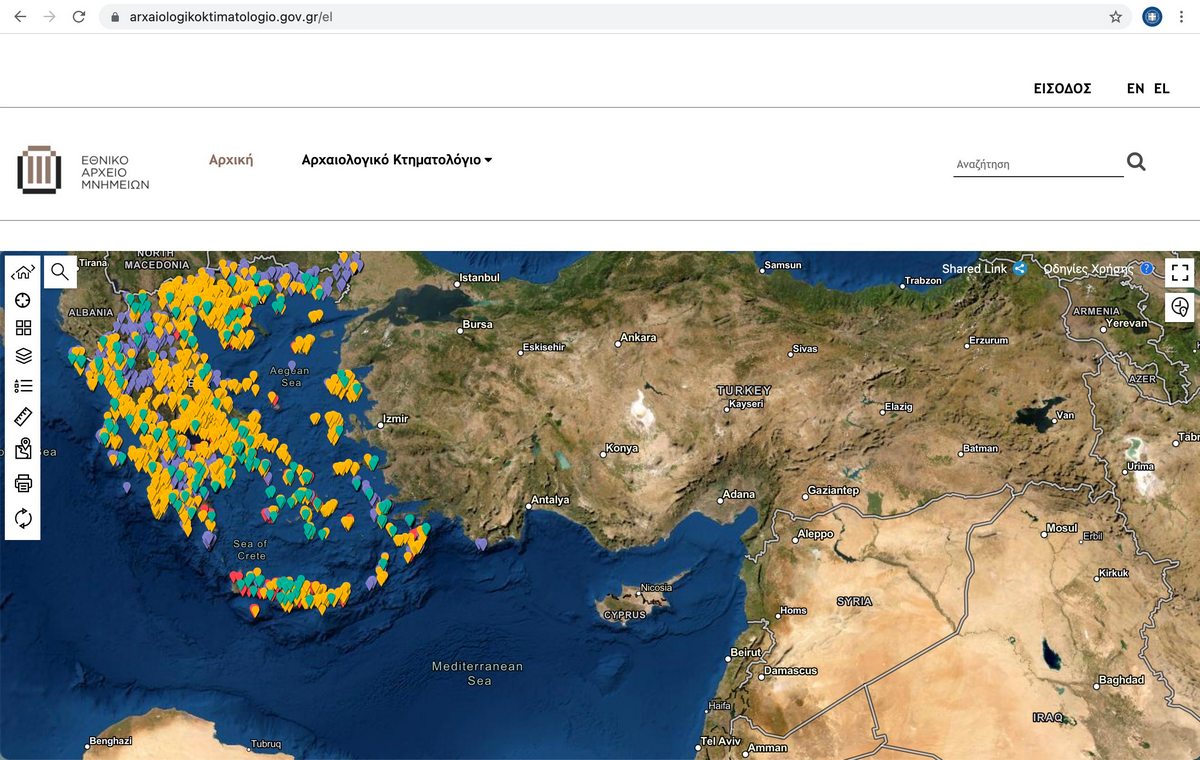Click the ΕΙΣΟΔΟΣ login link
Image resolution: width=1200 pixels, height=760 pixels.
(x=1062, y=88)
